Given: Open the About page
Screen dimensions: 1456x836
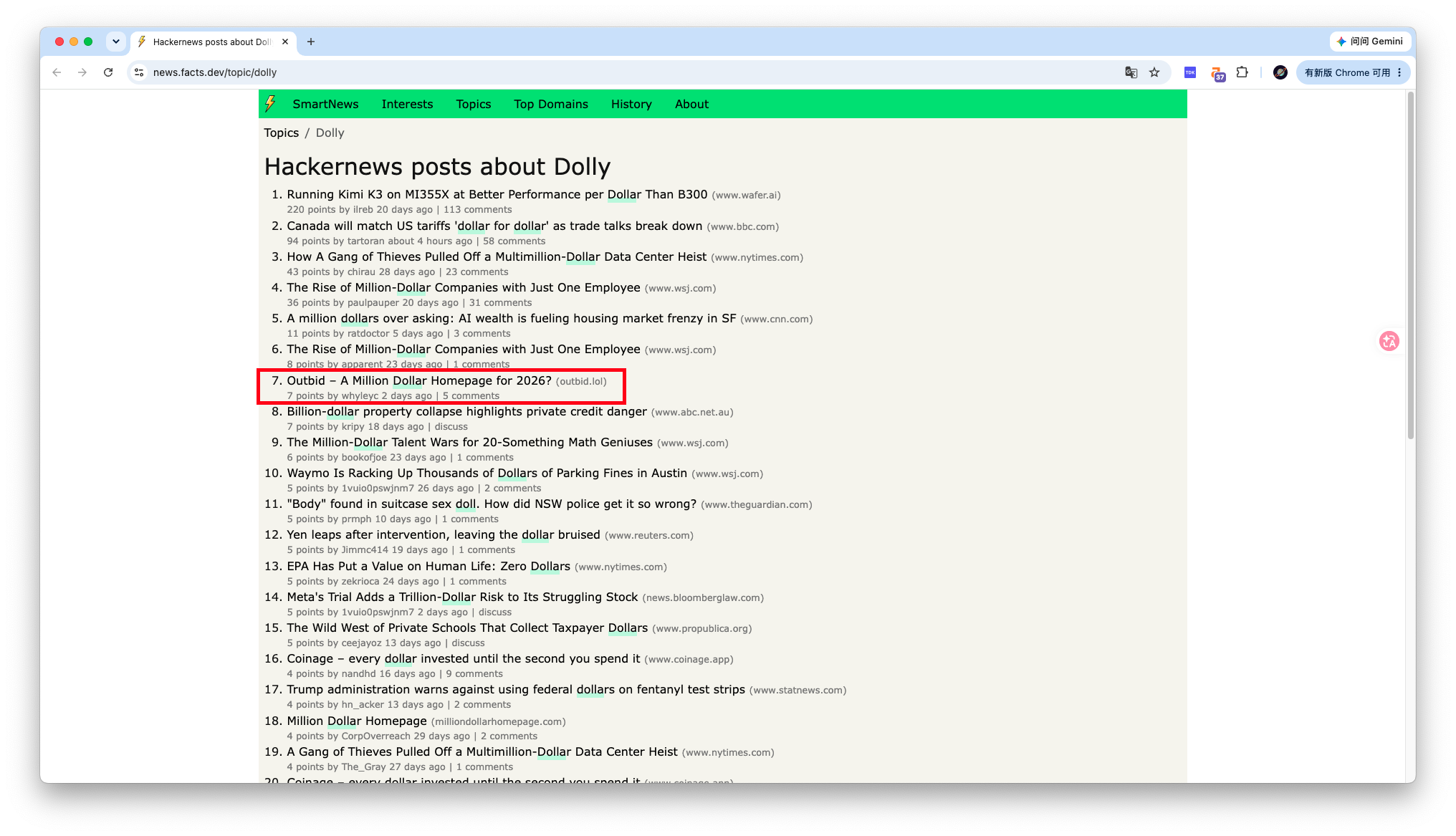Looking at the screenshot, I should (691, 104).
